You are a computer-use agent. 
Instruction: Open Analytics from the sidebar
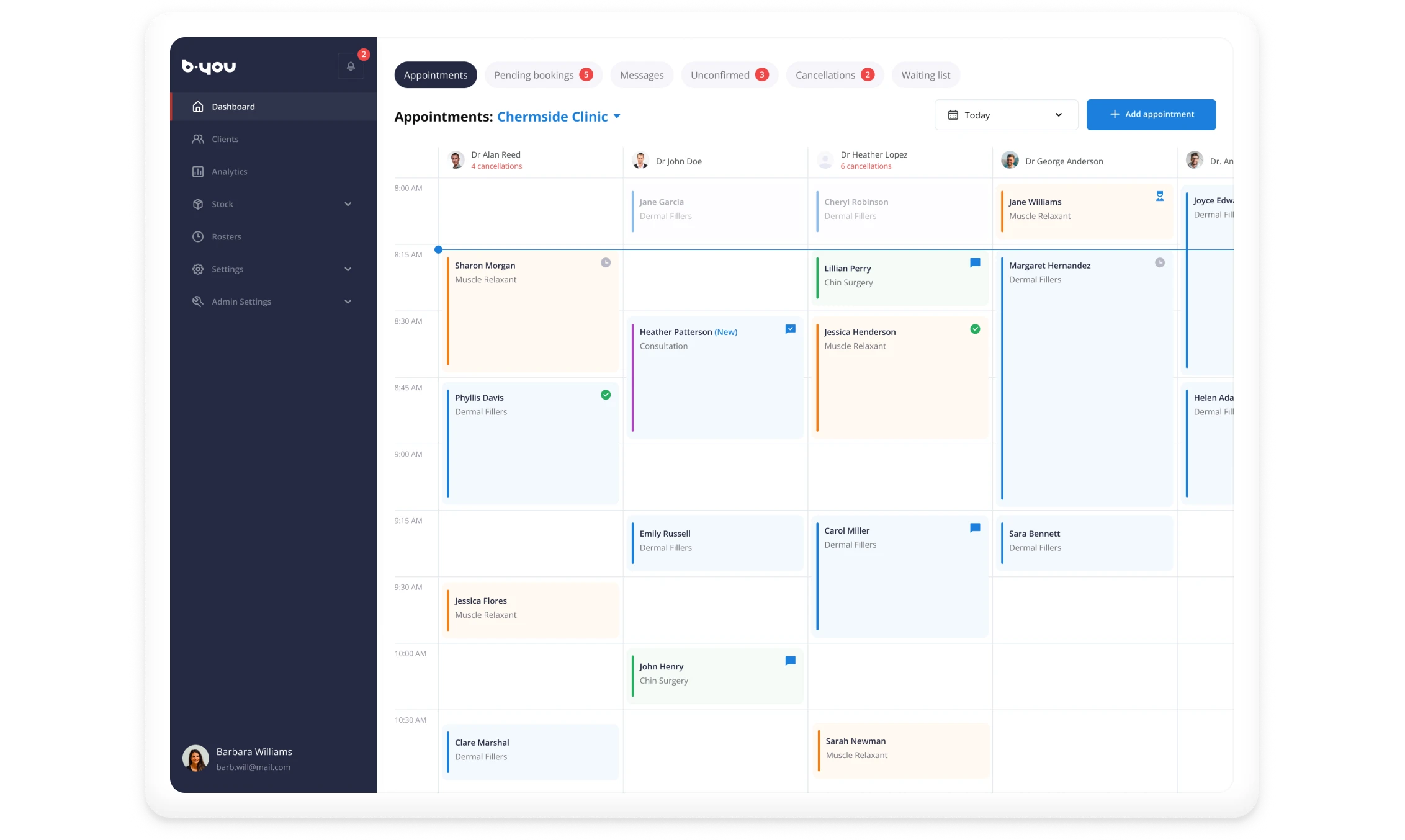[x=229, y=172]
